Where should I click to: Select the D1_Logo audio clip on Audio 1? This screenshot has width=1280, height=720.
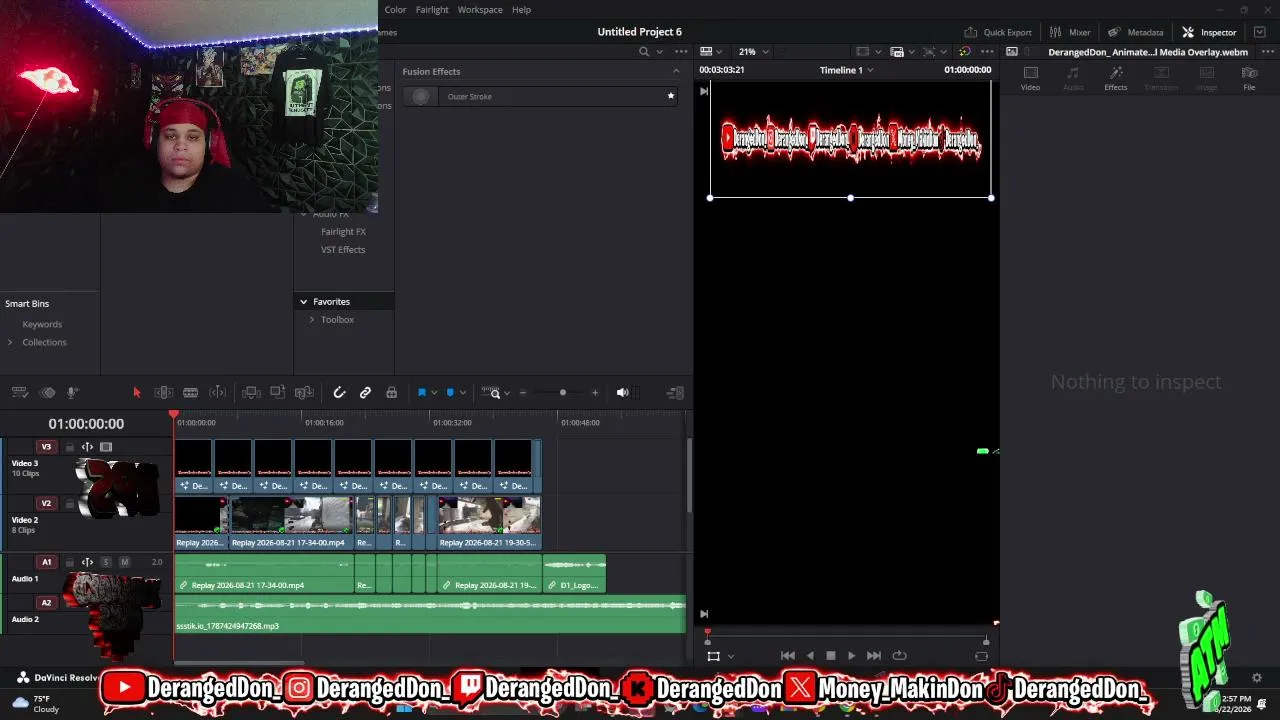coord(575,573)
